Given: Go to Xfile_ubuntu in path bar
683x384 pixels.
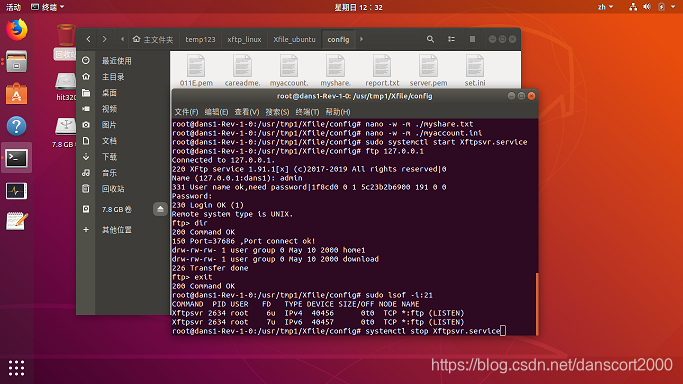Looking at the screenshot, I should coord(294,39).
